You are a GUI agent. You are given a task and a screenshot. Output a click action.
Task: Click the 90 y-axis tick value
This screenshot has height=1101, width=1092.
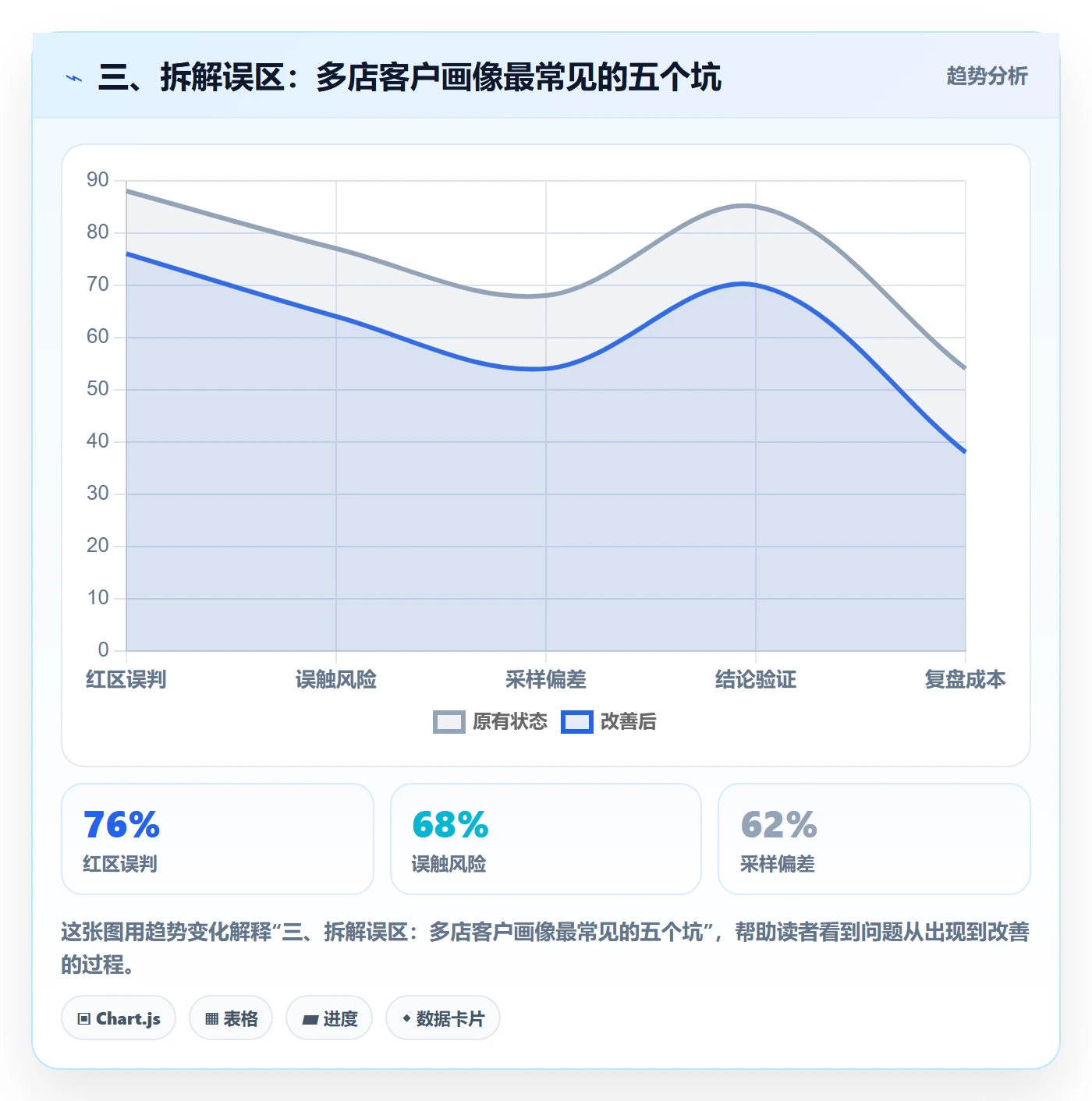(97, 180)
